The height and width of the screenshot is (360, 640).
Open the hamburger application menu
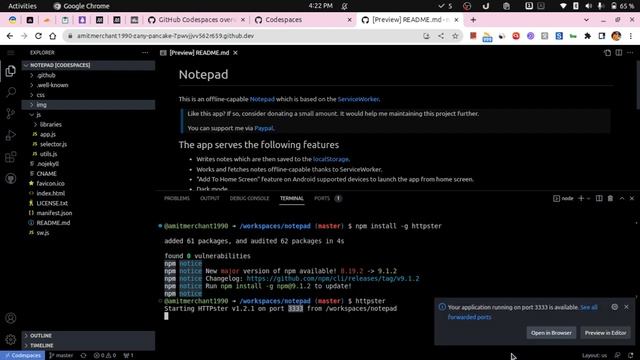tap(11, 53)
